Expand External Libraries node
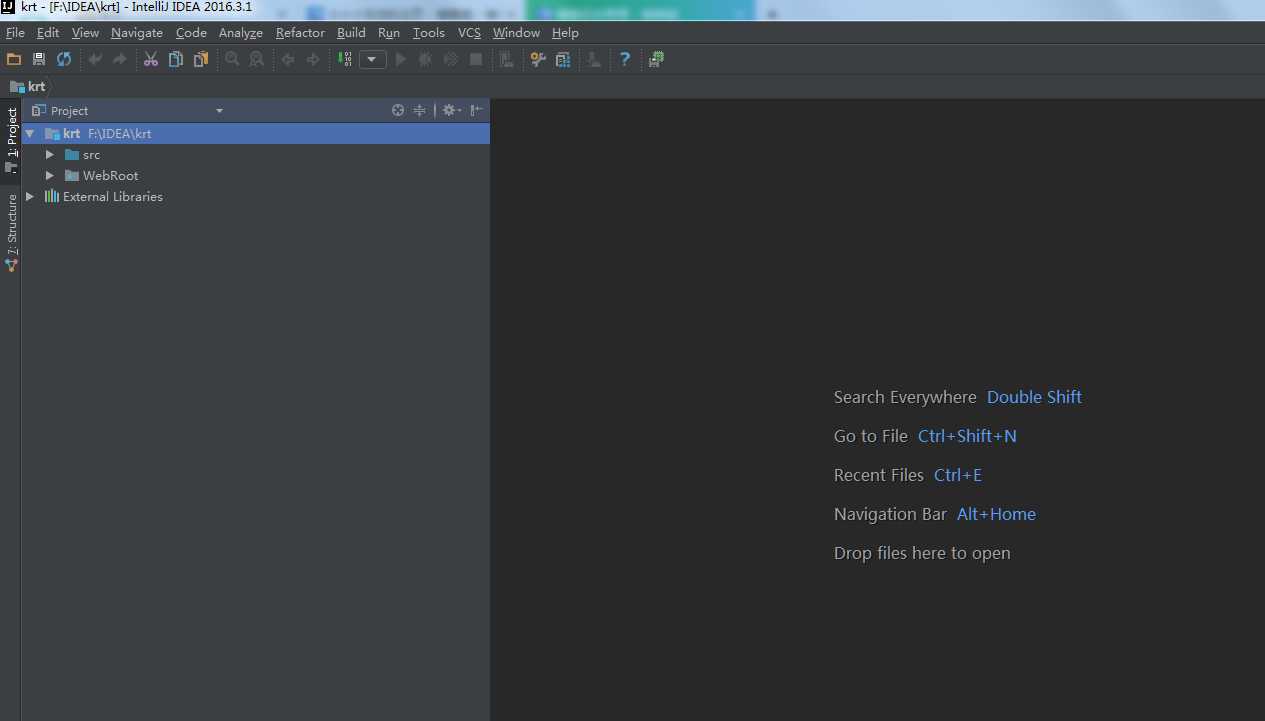 30,196
